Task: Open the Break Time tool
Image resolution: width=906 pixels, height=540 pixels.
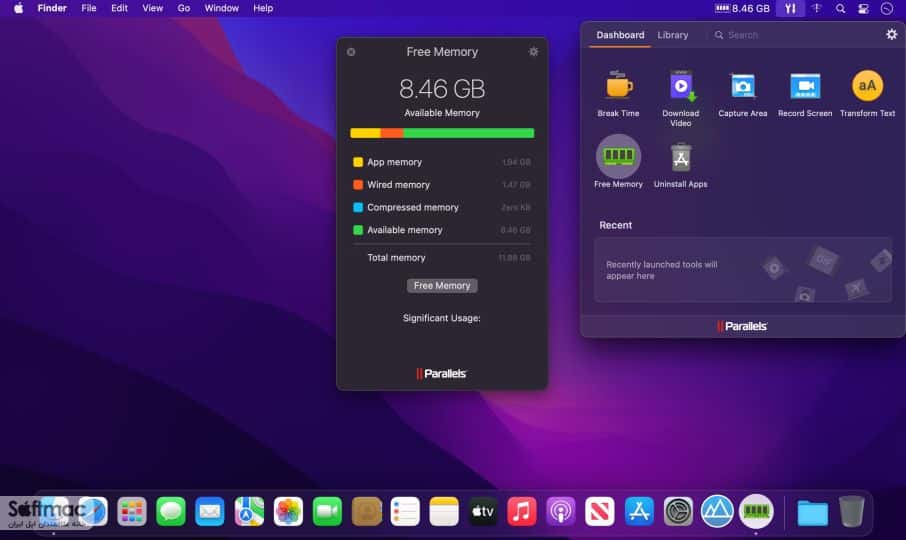Action: (618, 94)
